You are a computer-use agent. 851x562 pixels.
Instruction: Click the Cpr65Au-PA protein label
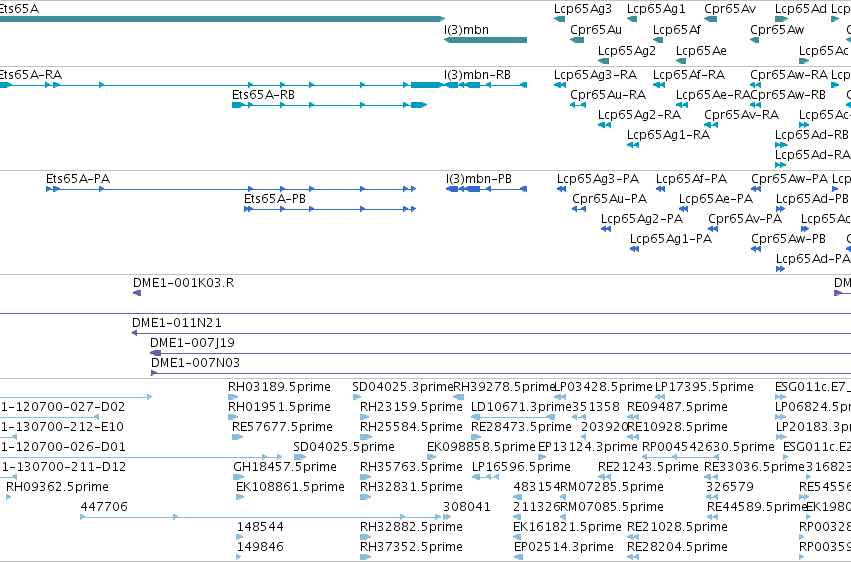tap(609, 199)
